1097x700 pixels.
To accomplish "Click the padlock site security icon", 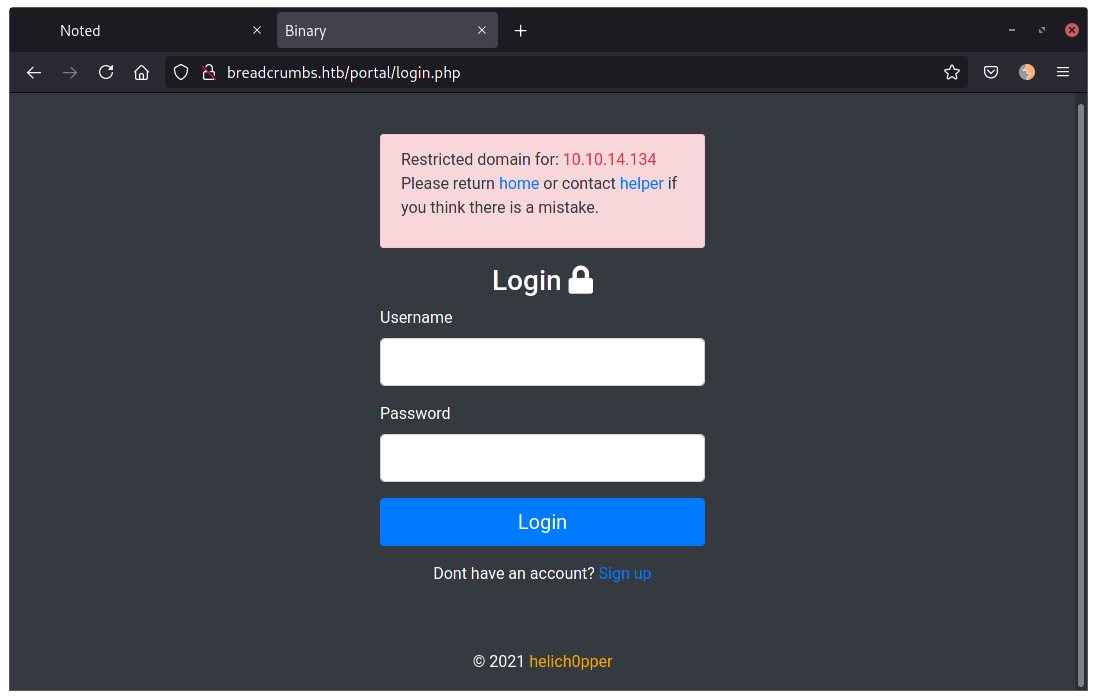I will click(208, 72).
